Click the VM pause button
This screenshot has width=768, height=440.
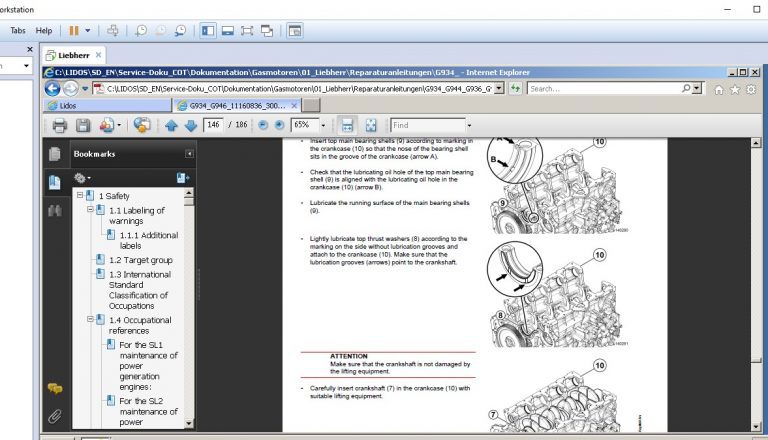(74, 30)
